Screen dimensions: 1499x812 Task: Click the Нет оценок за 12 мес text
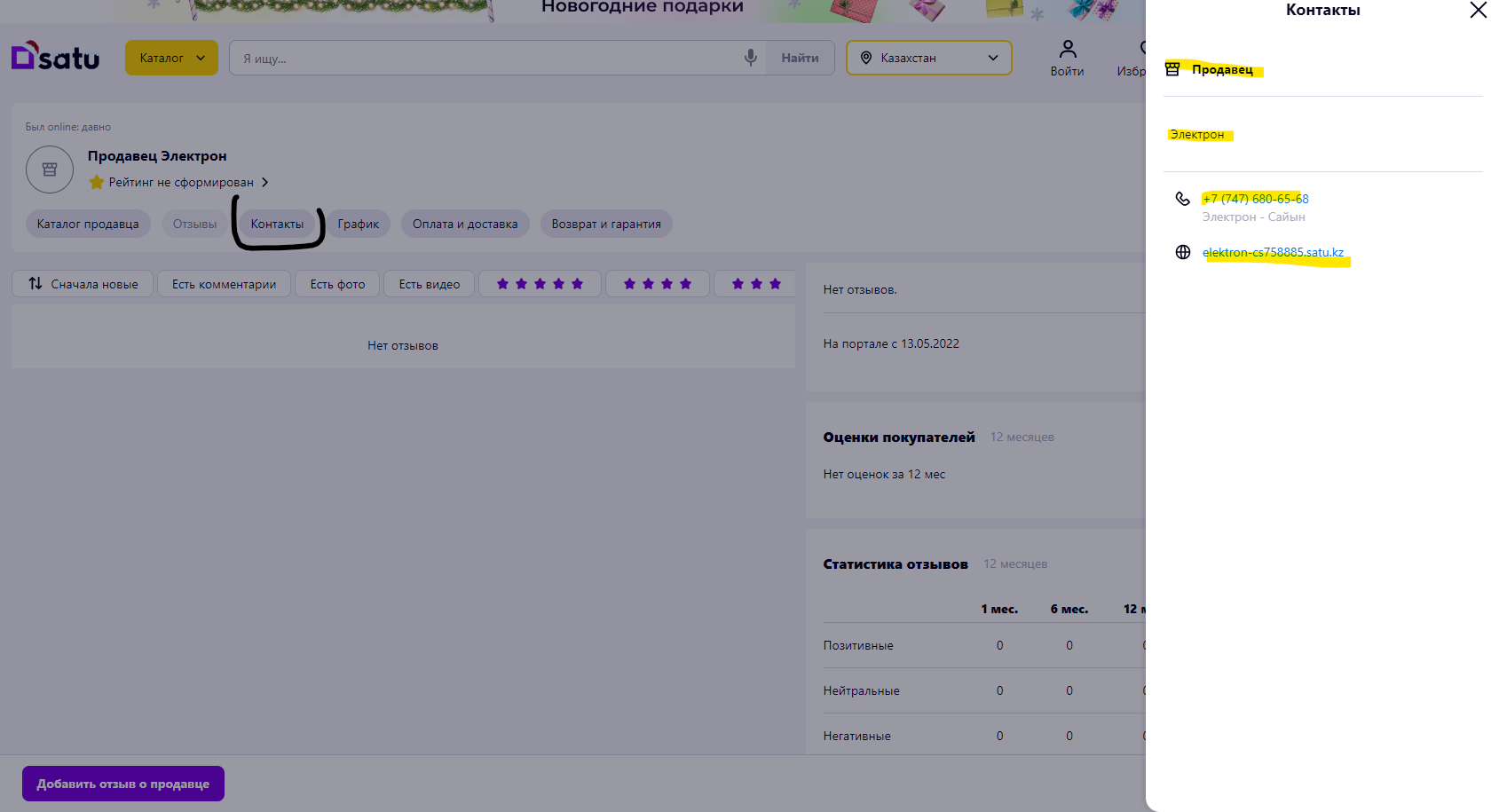point(884,474)
